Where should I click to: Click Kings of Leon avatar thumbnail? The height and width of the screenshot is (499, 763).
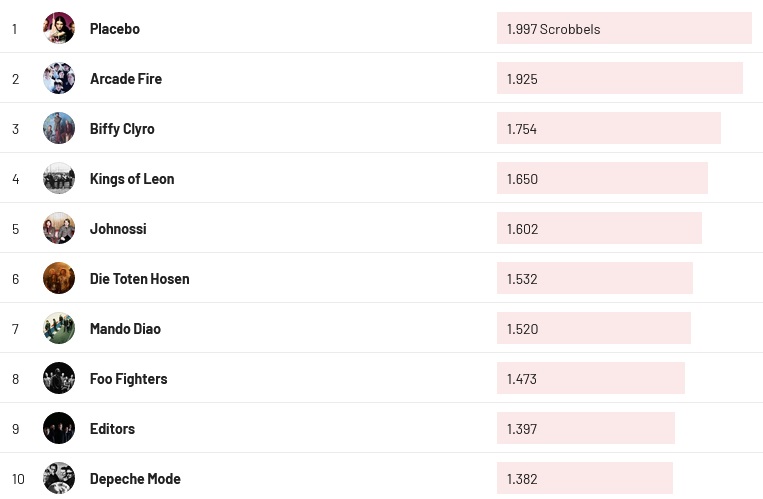[x=59, y=178]
